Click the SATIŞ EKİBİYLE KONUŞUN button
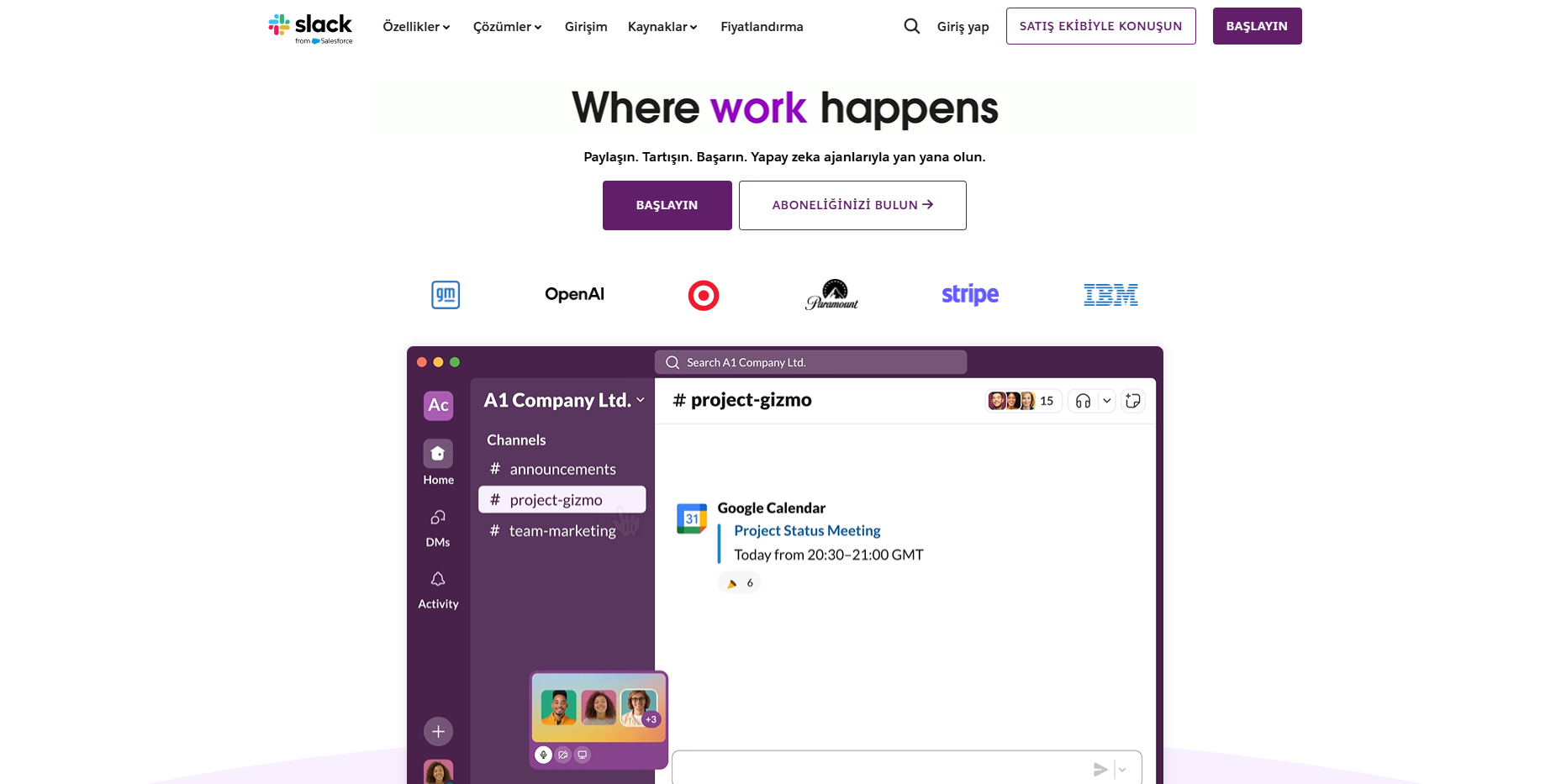 pyautogui.click(x=1100, y=26)
